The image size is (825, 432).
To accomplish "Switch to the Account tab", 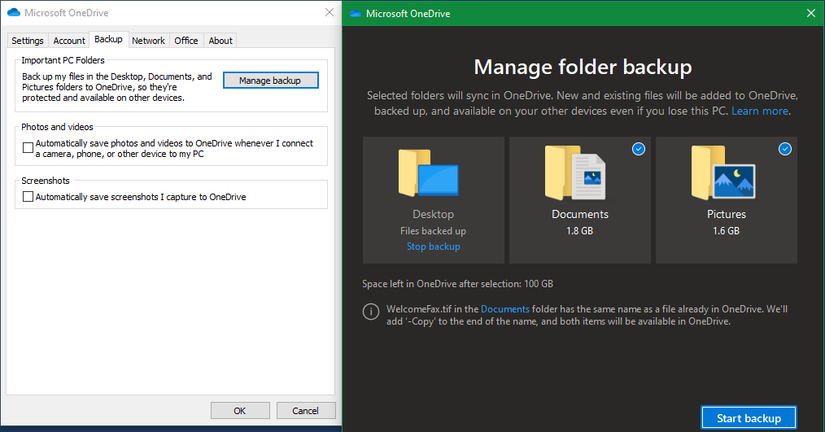I will tap(69, 41).
